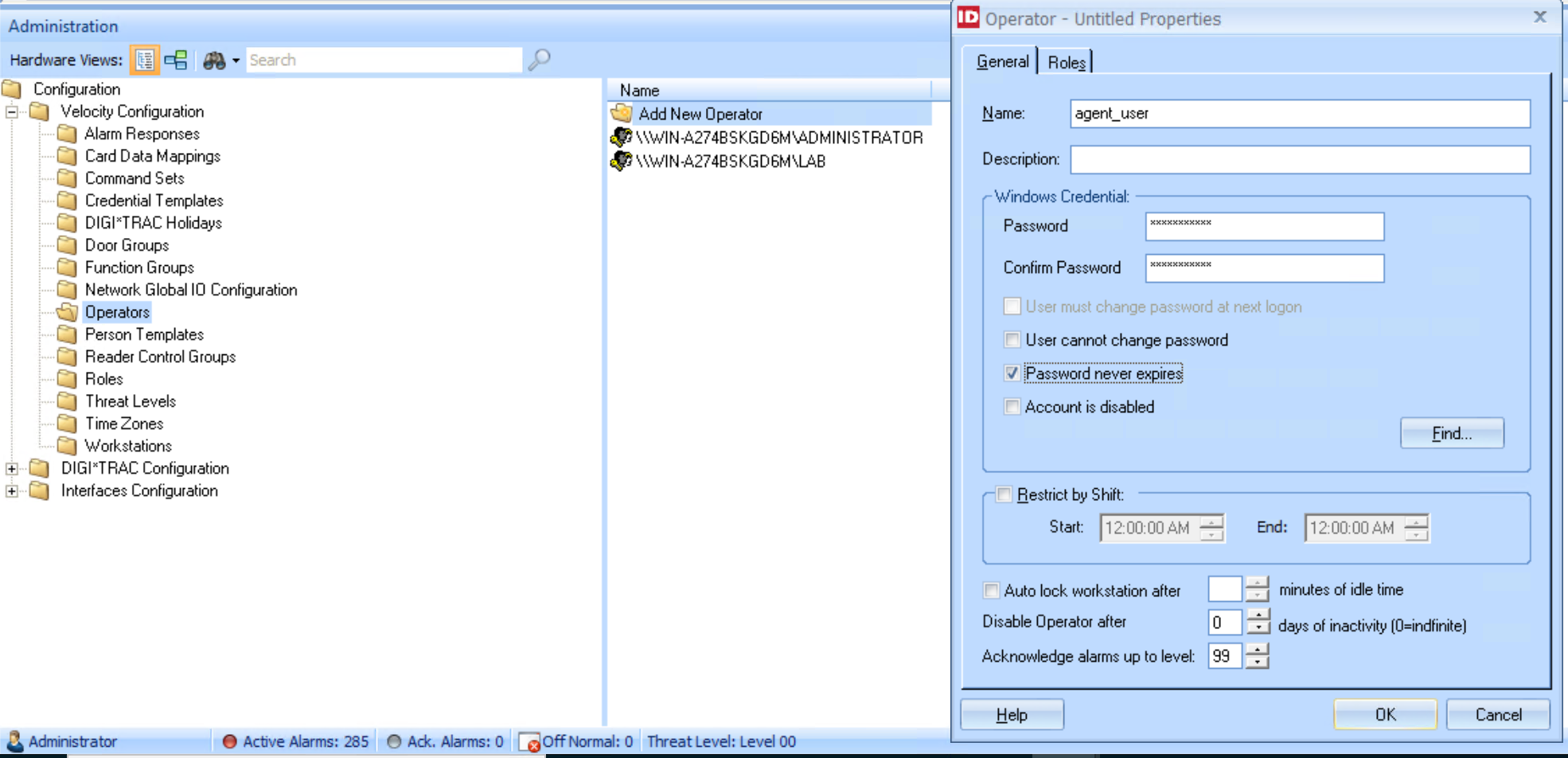Click the Person Templates folder icon
The height and width of the screenshot is (758, 1568).
tap(67, 334)
